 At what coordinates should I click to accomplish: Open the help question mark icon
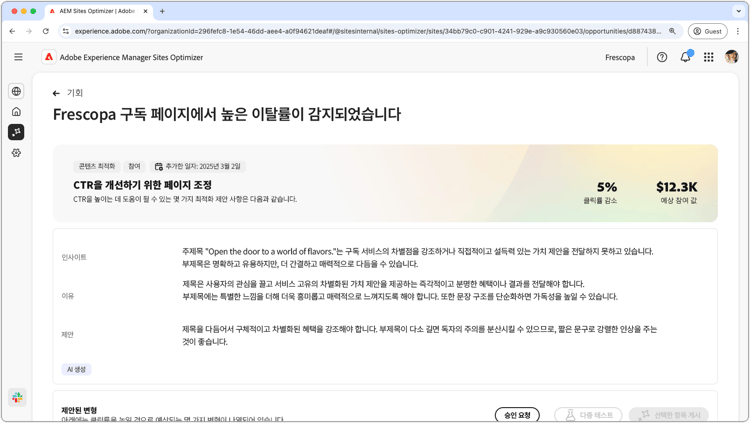point(662,57)
